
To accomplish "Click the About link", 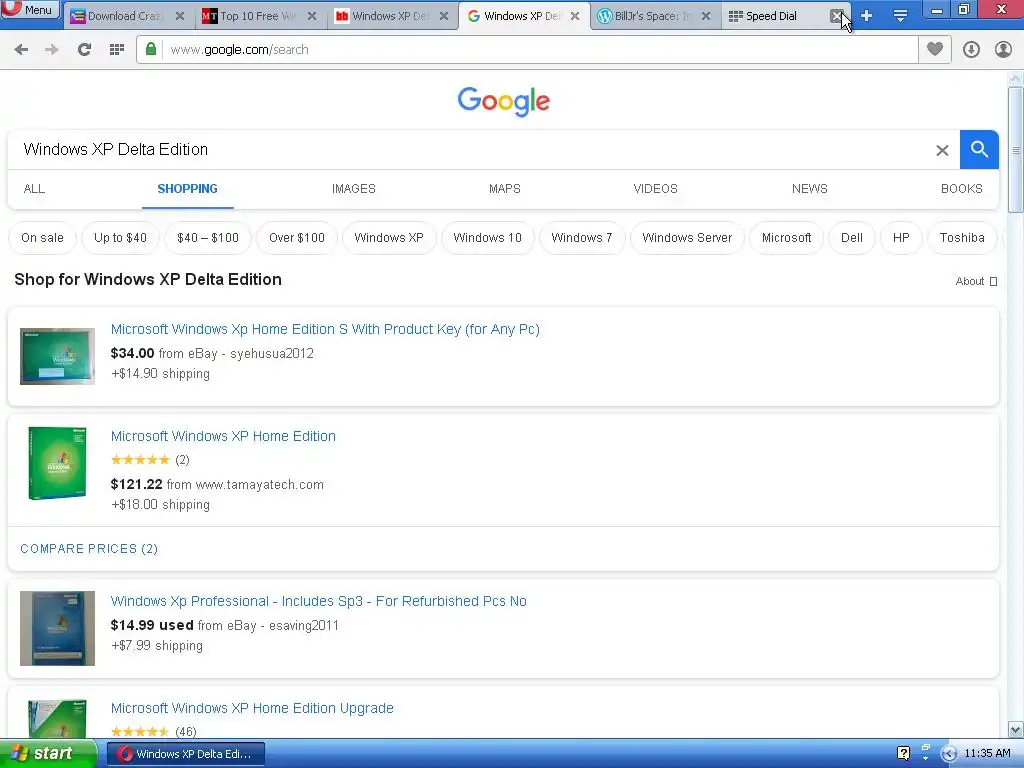I will click(976, 281).
